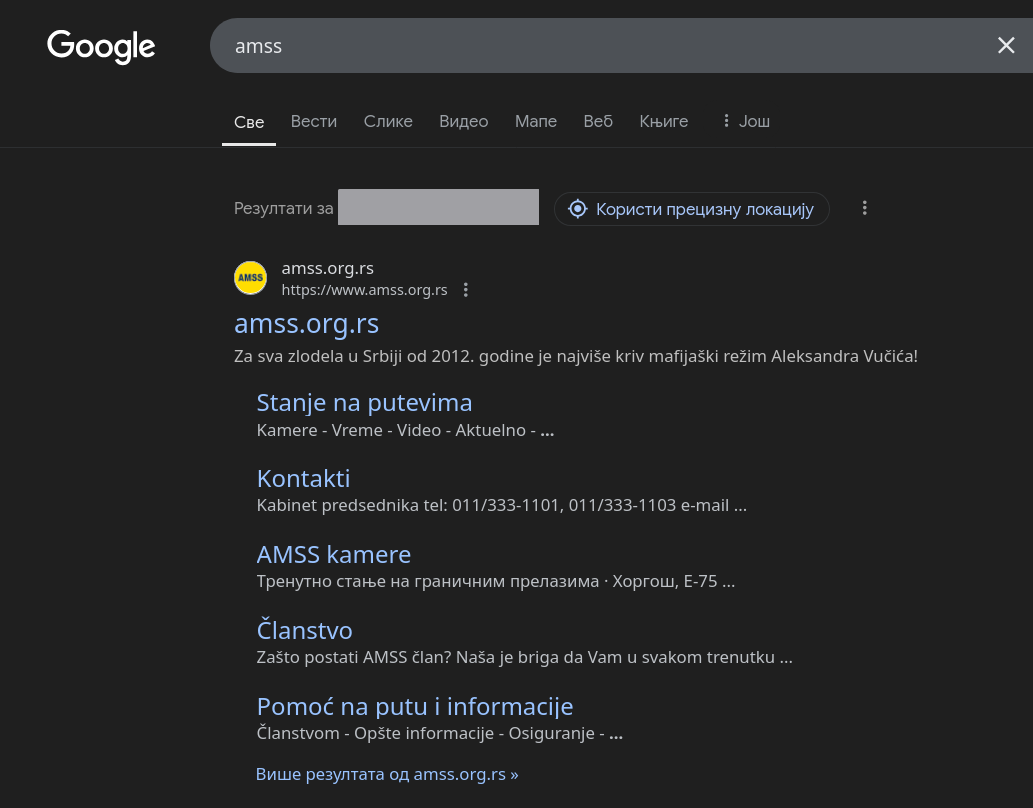The image size is (1033, 808).
Task: Click Више резултата од amss.org.rs link
Action: click(x=387, y=774)
